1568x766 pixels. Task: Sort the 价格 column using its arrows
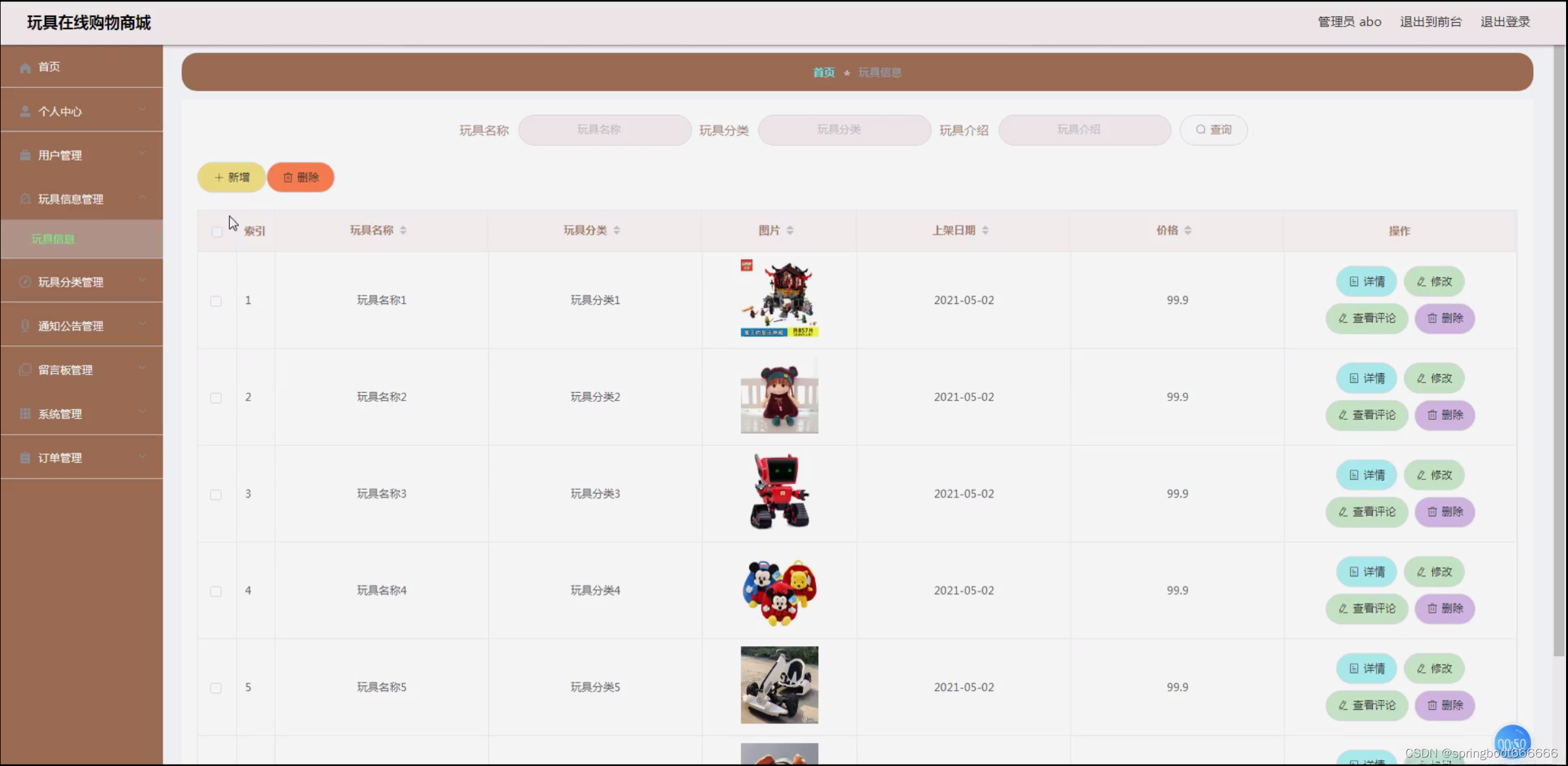[x=1188, y=230]
